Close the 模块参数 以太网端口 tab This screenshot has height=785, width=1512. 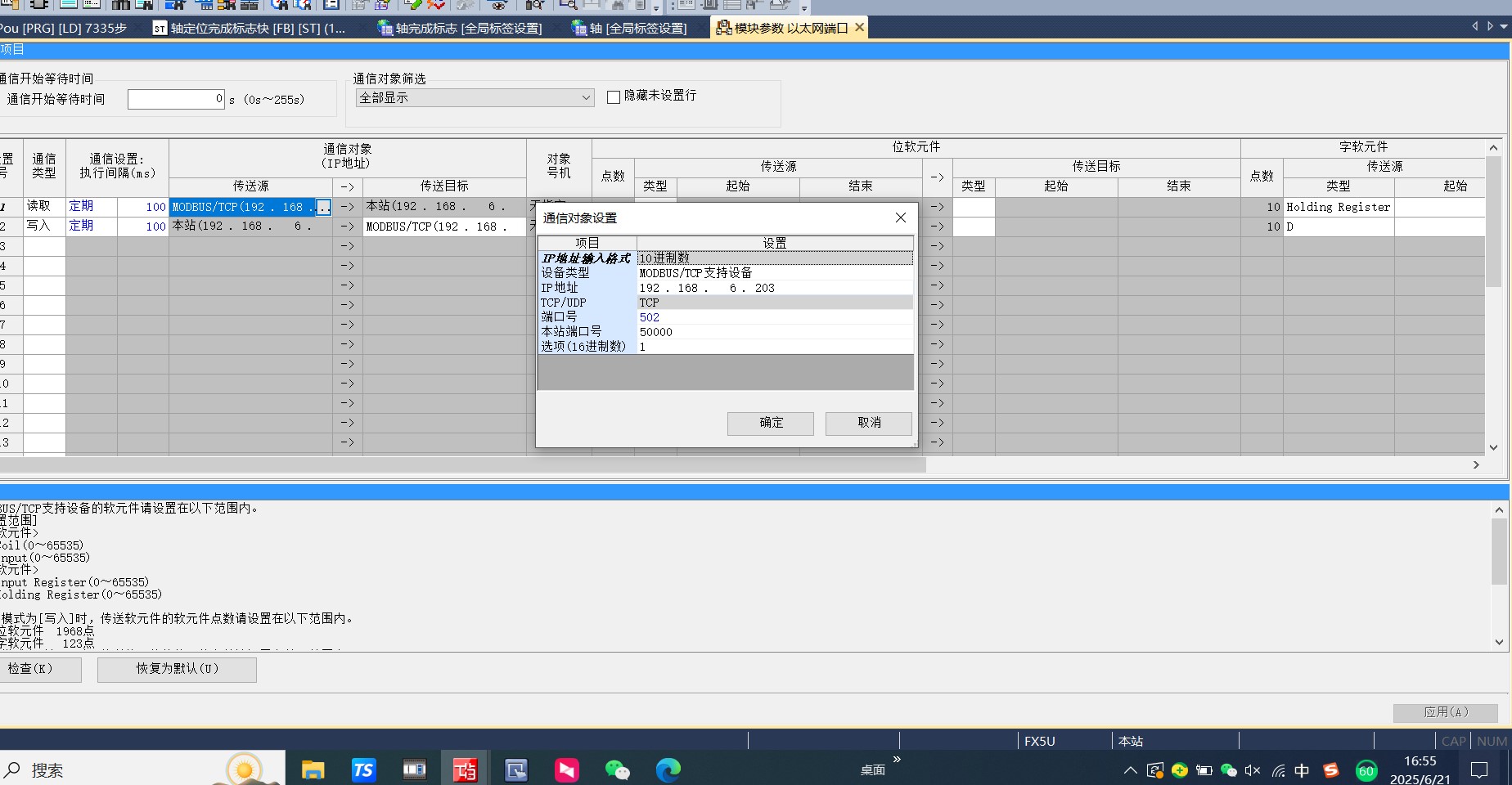[860, 28]
